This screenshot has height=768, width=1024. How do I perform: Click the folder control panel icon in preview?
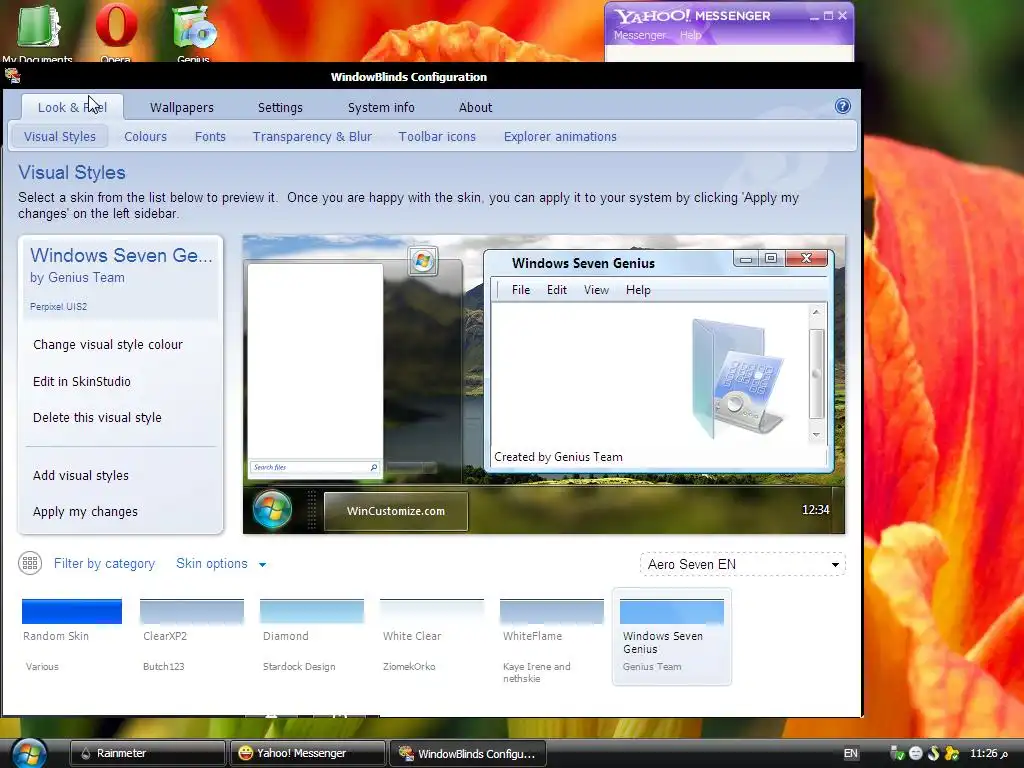[737, 377]
